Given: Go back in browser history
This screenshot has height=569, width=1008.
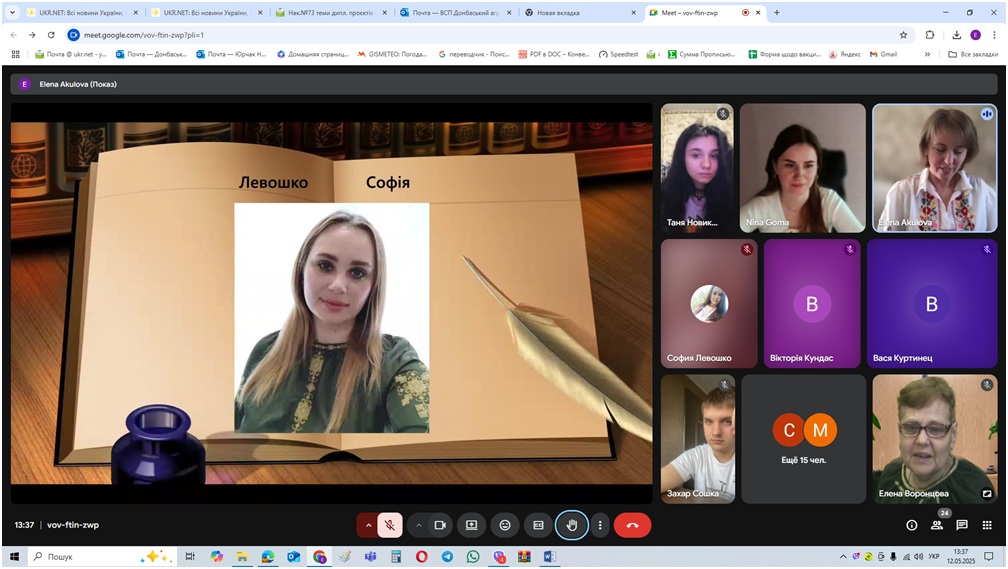Looking at the screenshot, I should 14,35.
